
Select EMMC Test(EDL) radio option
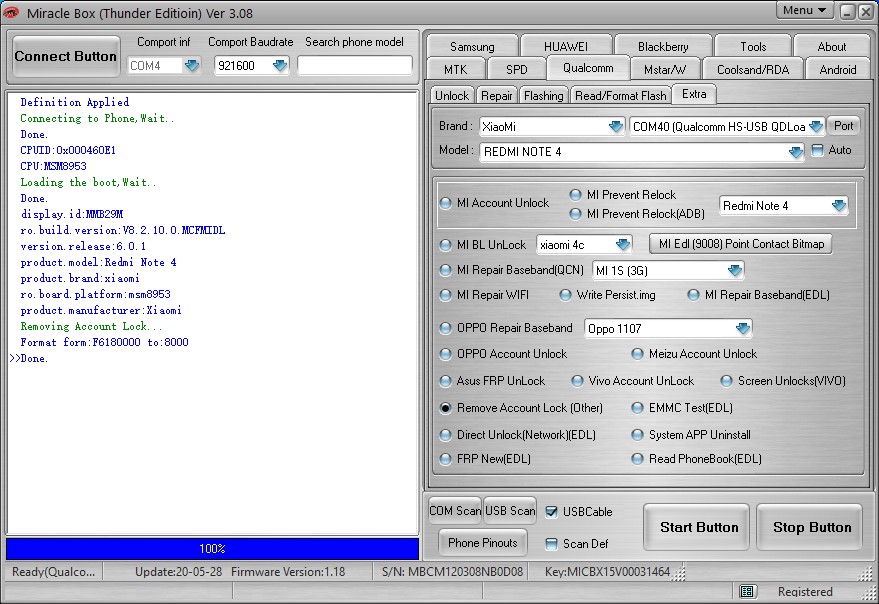pos(637,408)
